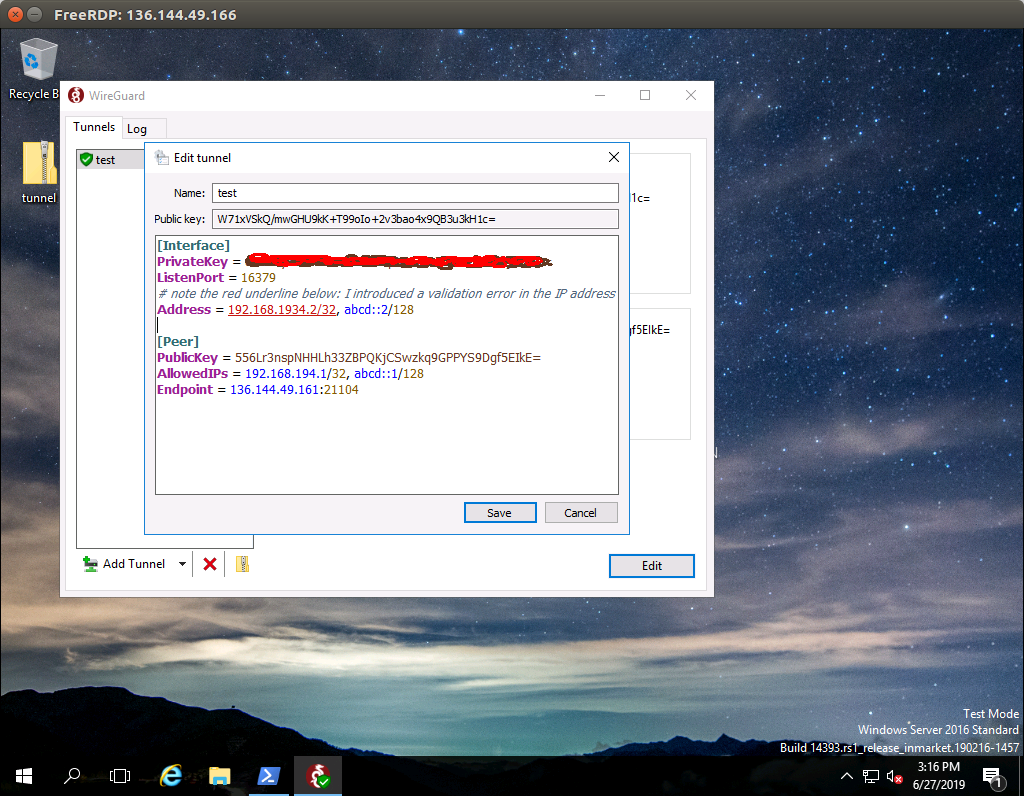This screenshot has height=796, width=1024.
Task: Click the taskbar search magnifier icon
Action: pyautogui.click(x=72, y=776)
